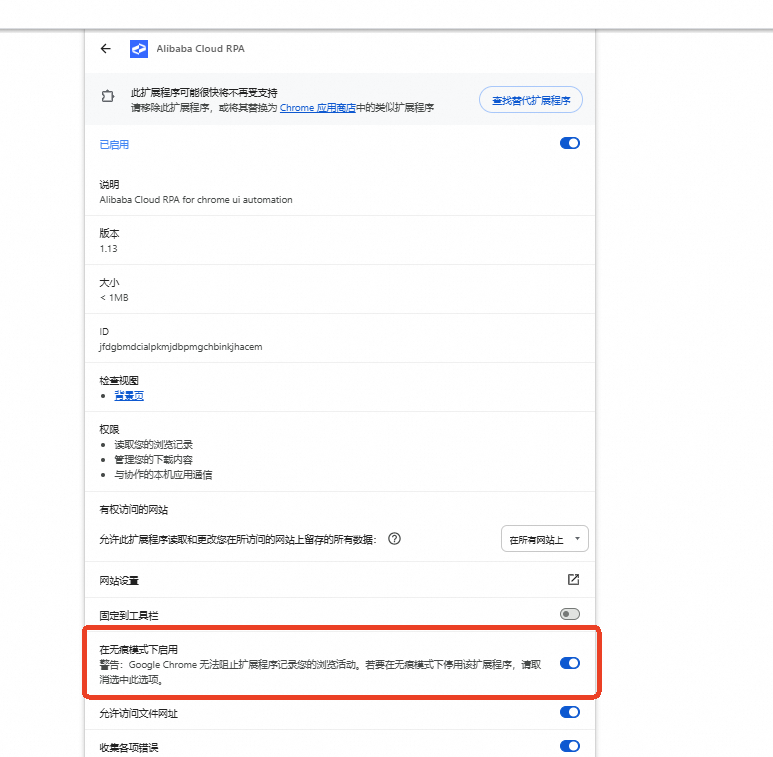Click 查找替代扩展程序 button
773x757 pixels.
(x=531, y=100)
